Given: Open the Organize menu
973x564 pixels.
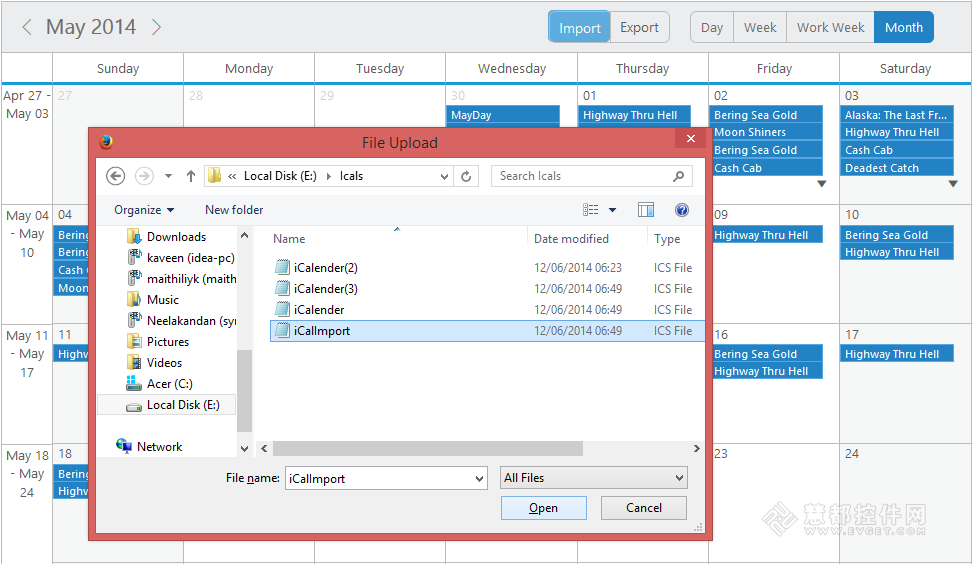Looking at the screenshot, I should (144, 210).
